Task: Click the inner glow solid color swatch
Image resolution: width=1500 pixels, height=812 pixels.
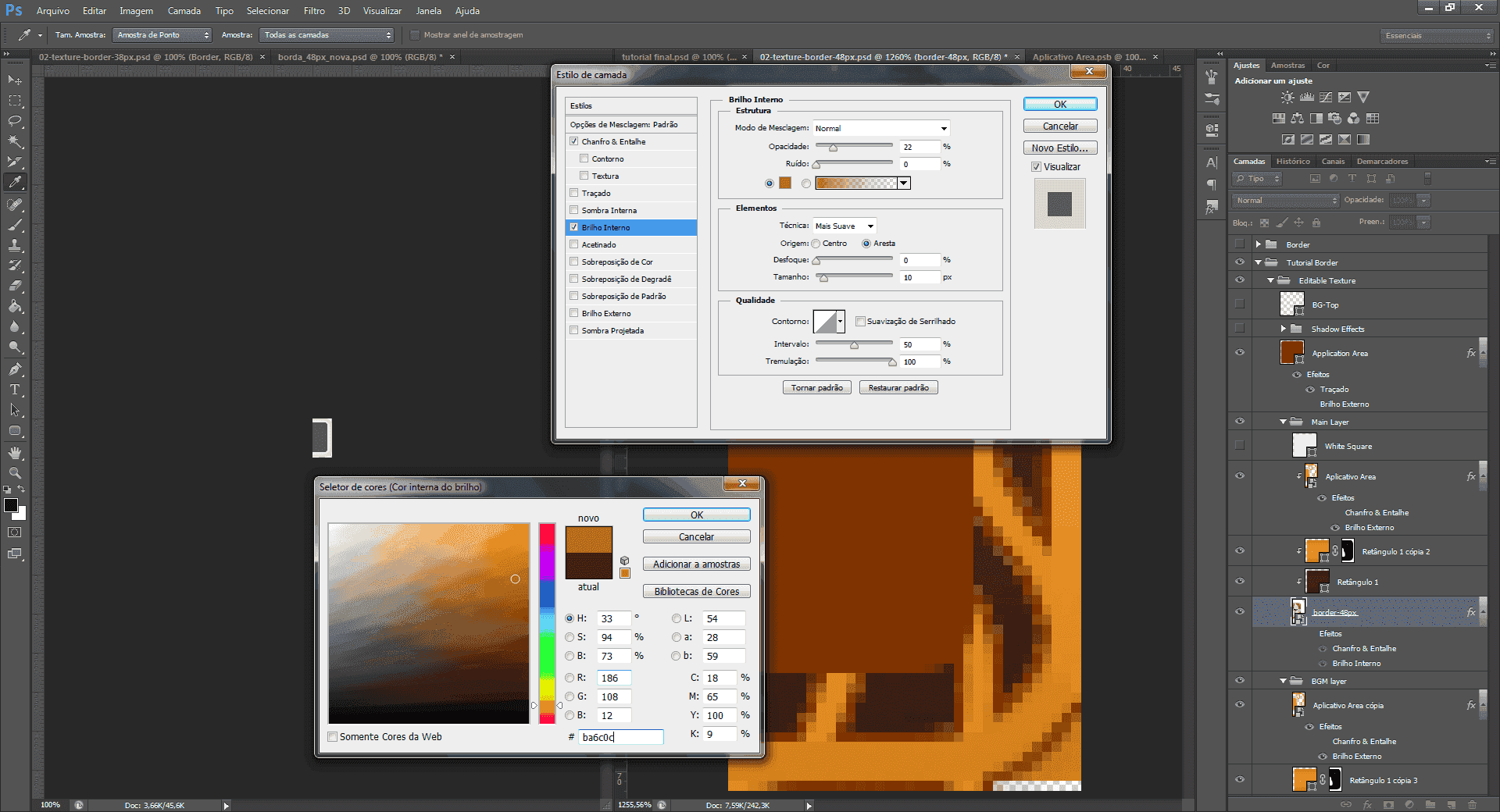Action: (785, 183)
